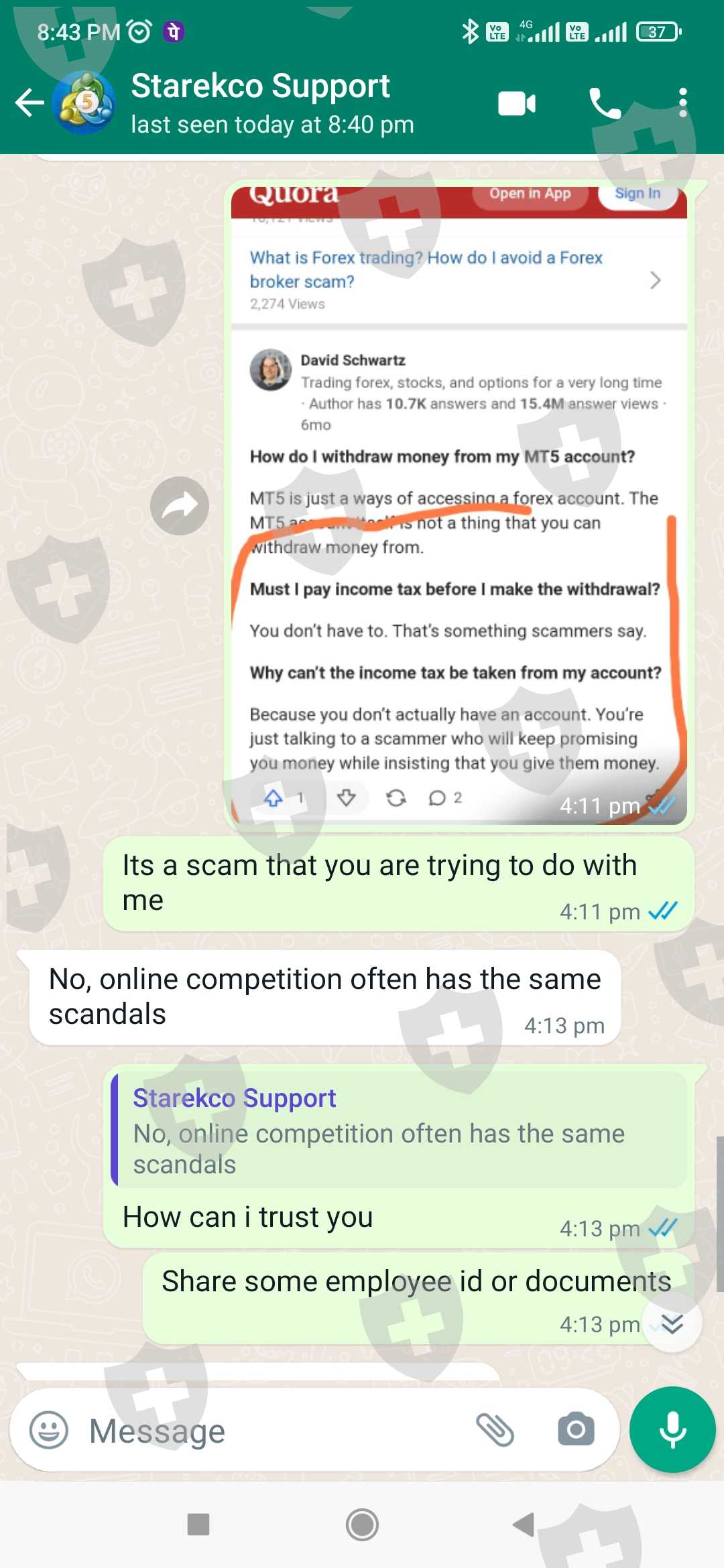
Task: Tap the green microphone voice message button
Action: (672, 1430)
